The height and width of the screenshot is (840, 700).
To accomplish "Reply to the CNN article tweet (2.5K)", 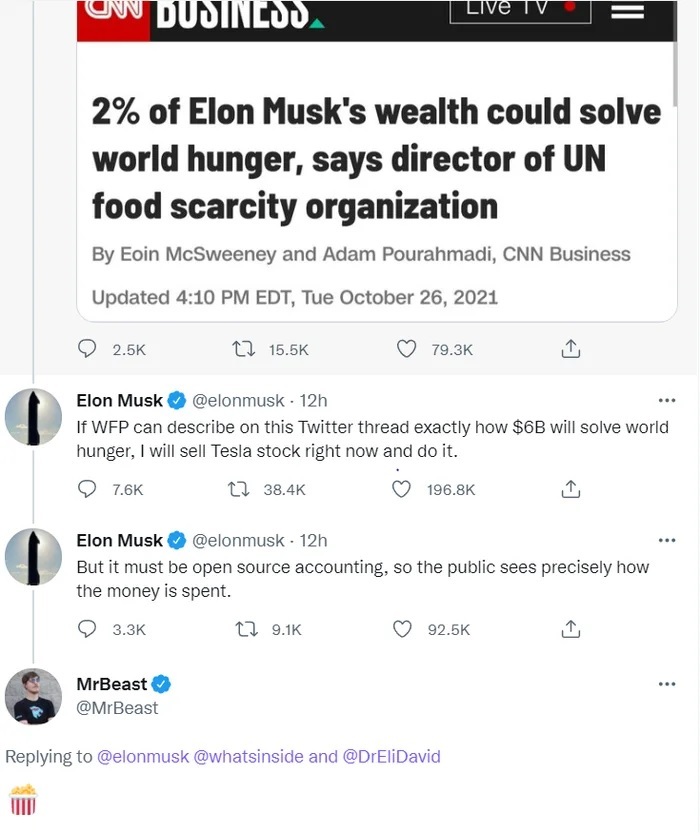I will click(x=88, y=349).
